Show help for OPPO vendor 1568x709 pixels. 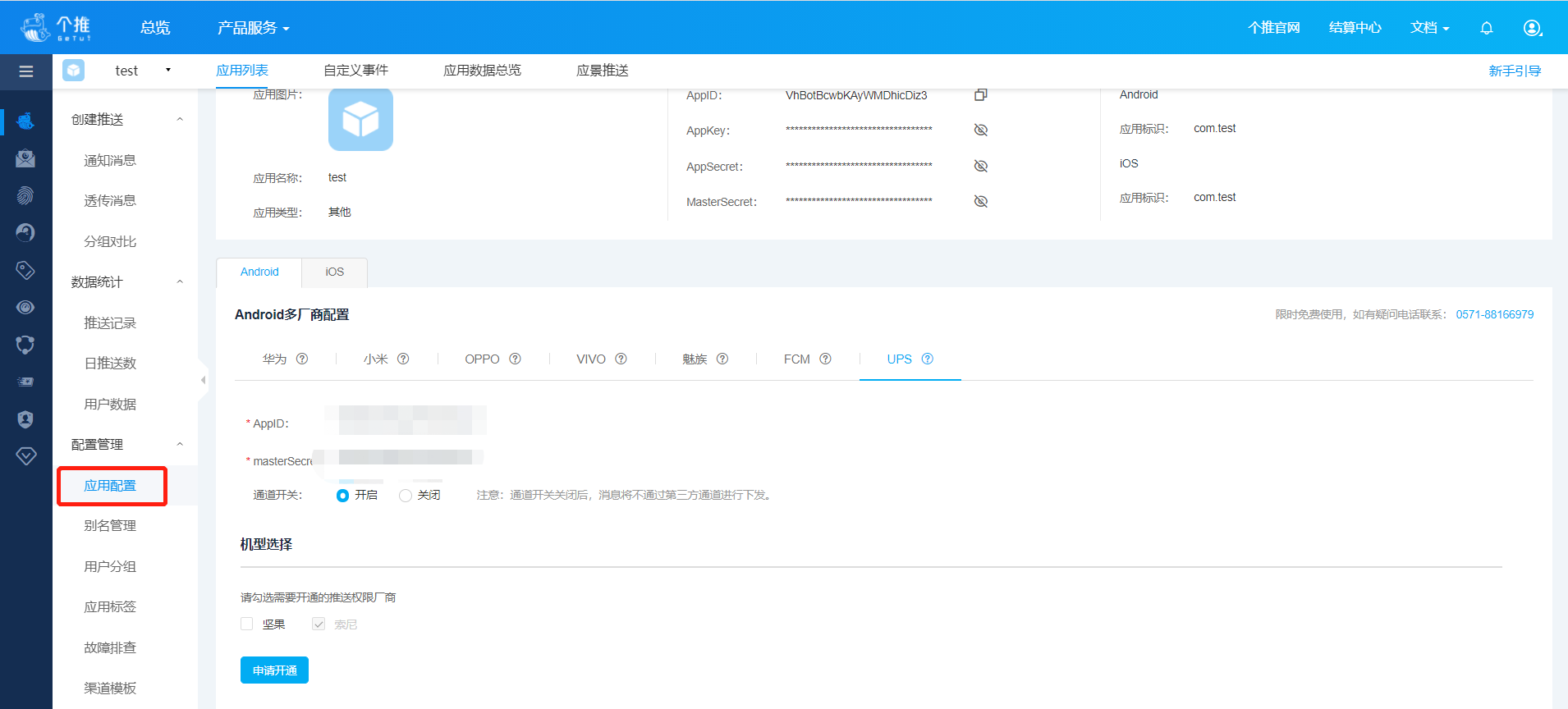[515, 359]
